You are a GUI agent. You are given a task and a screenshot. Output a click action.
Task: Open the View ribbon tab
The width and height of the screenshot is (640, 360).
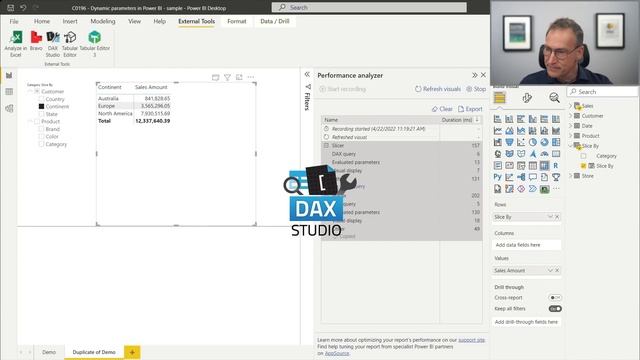(134, 21)
